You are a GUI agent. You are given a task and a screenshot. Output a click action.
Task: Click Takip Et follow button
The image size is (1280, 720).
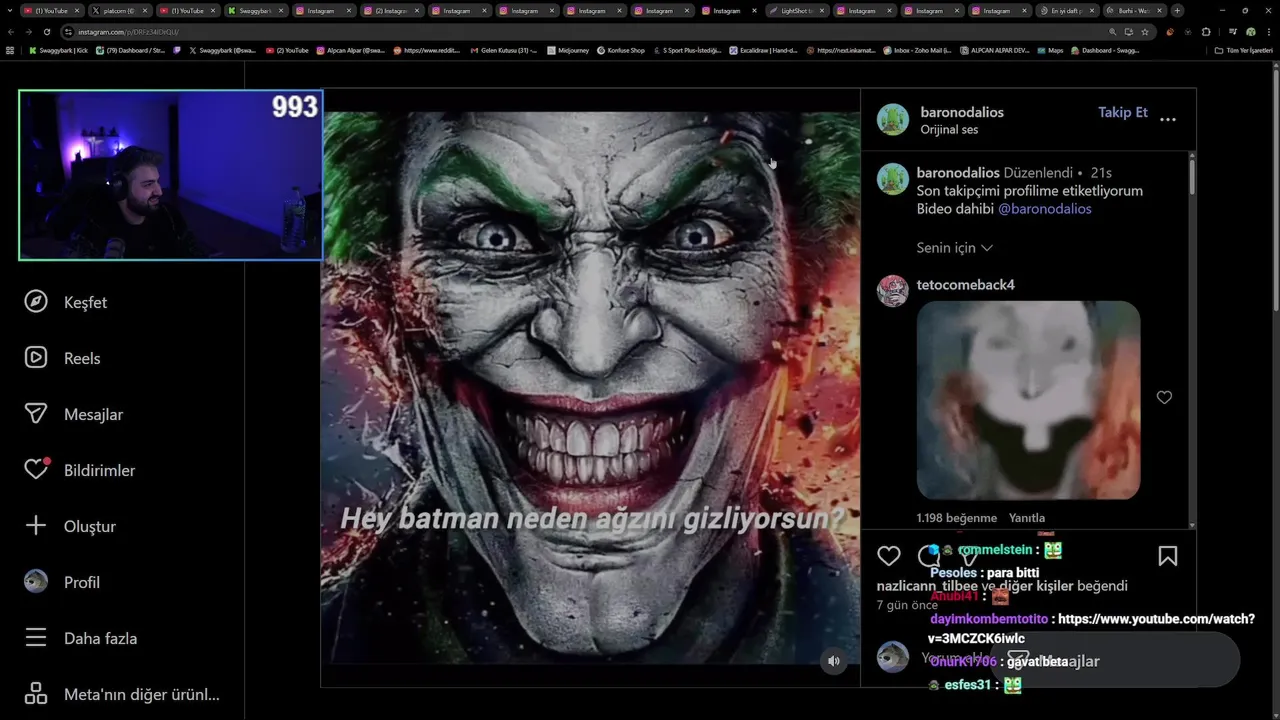[x=1122, y=112]
